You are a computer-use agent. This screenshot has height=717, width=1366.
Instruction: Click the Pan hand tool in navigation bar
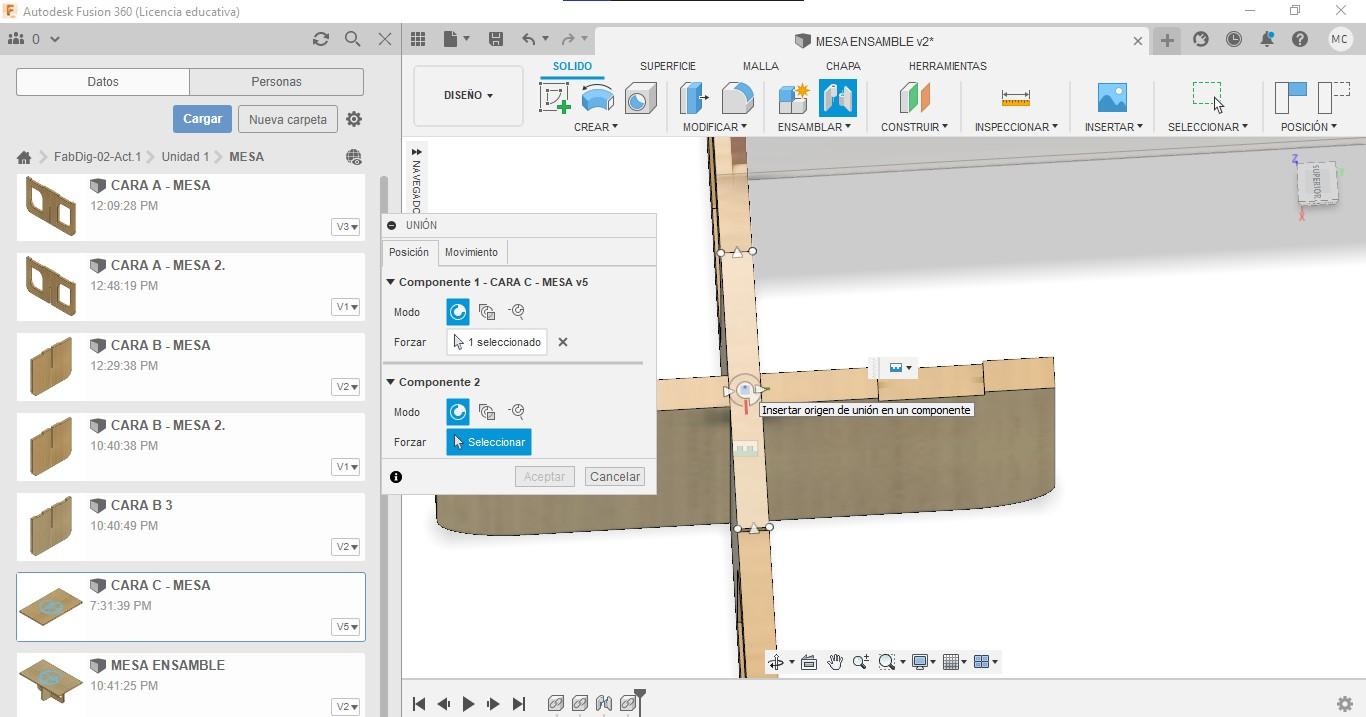pos(834,662)
